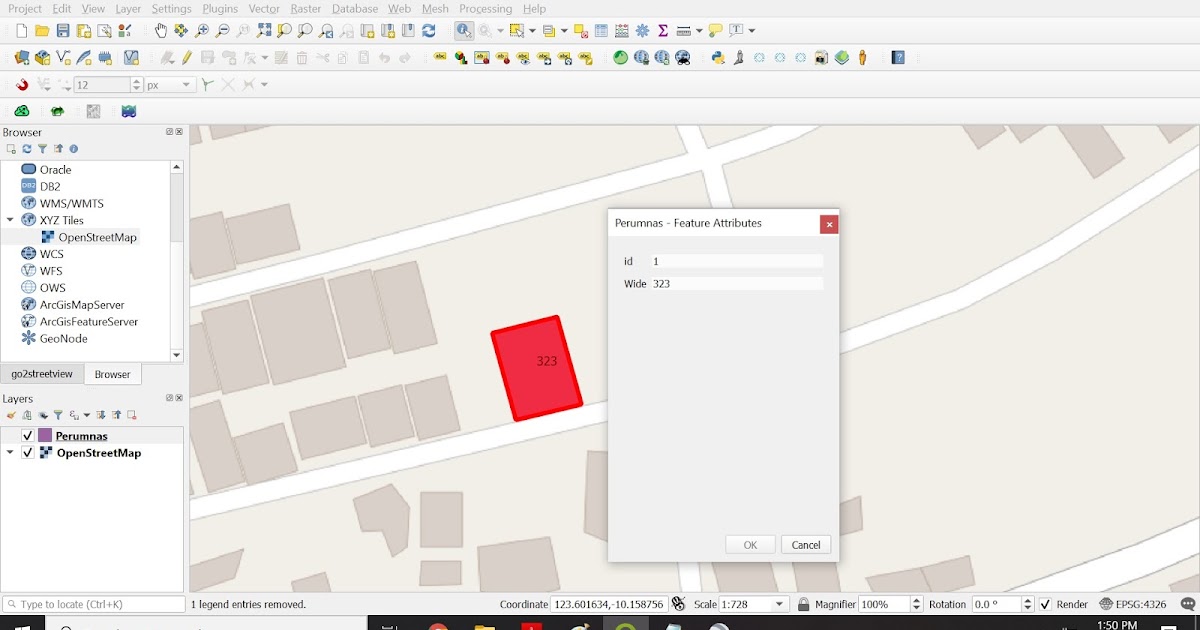
Task: Toggle the Render checkbox in status bar
Action: pyautogui.click(x=1046, y=604)
